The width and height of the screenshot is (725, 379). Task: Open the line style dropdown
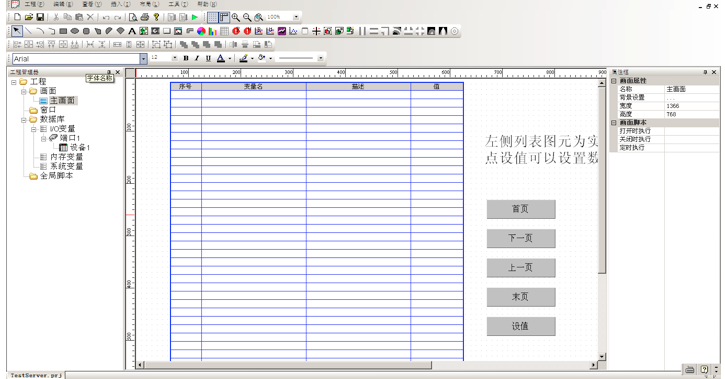320,58
